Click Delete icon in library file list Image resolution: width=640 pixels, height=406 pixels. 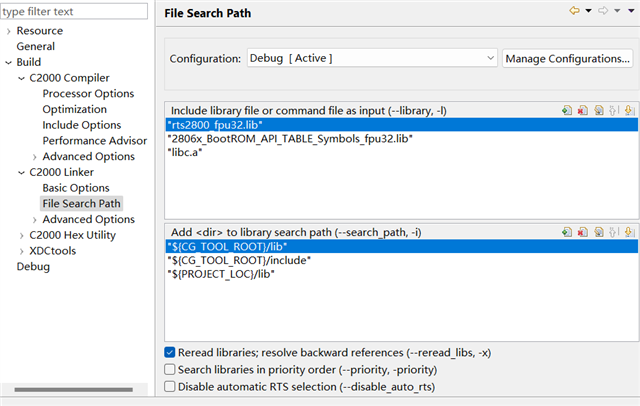click(x=581, y=110)
